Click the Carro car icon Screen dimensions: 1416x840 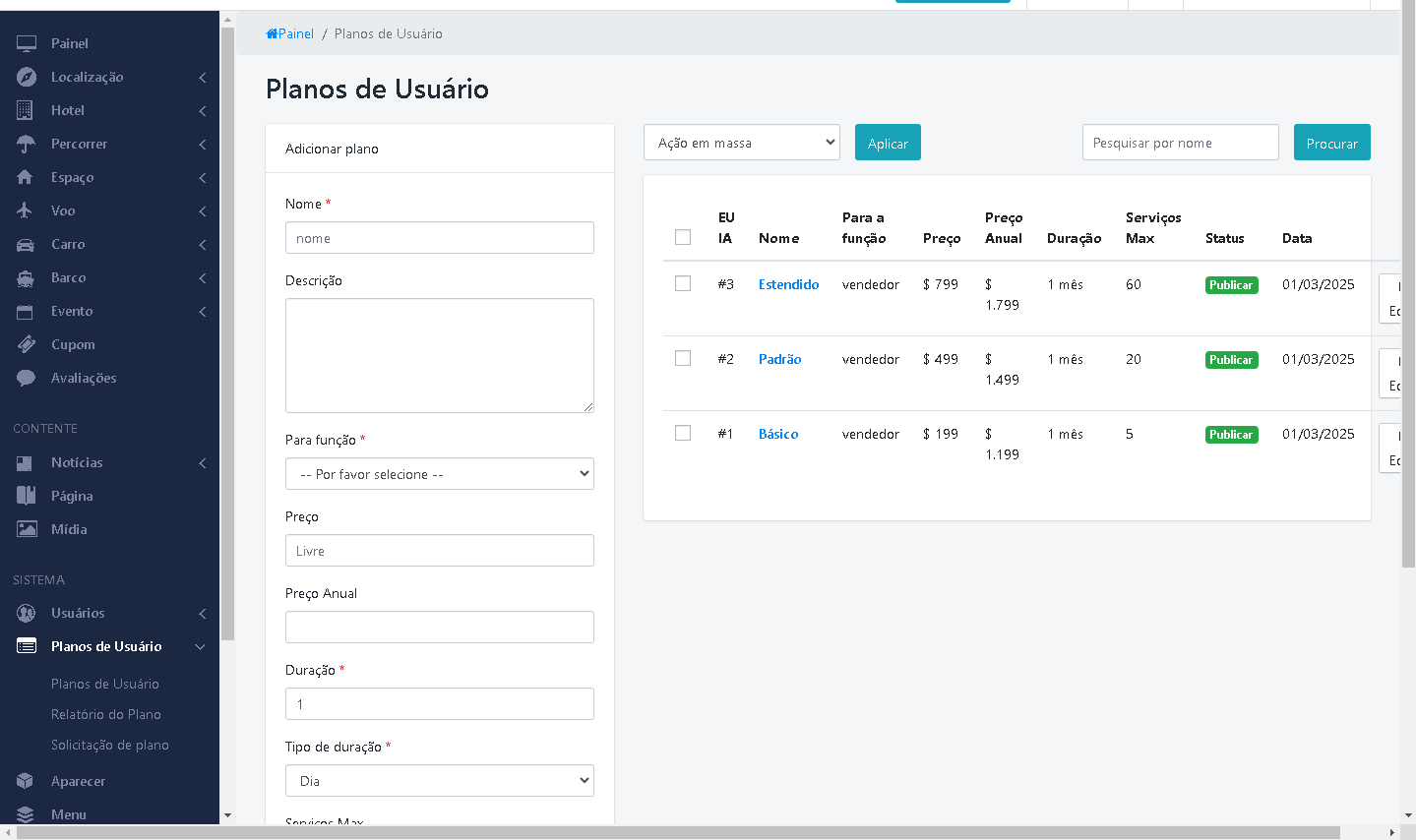coord(26,244)
